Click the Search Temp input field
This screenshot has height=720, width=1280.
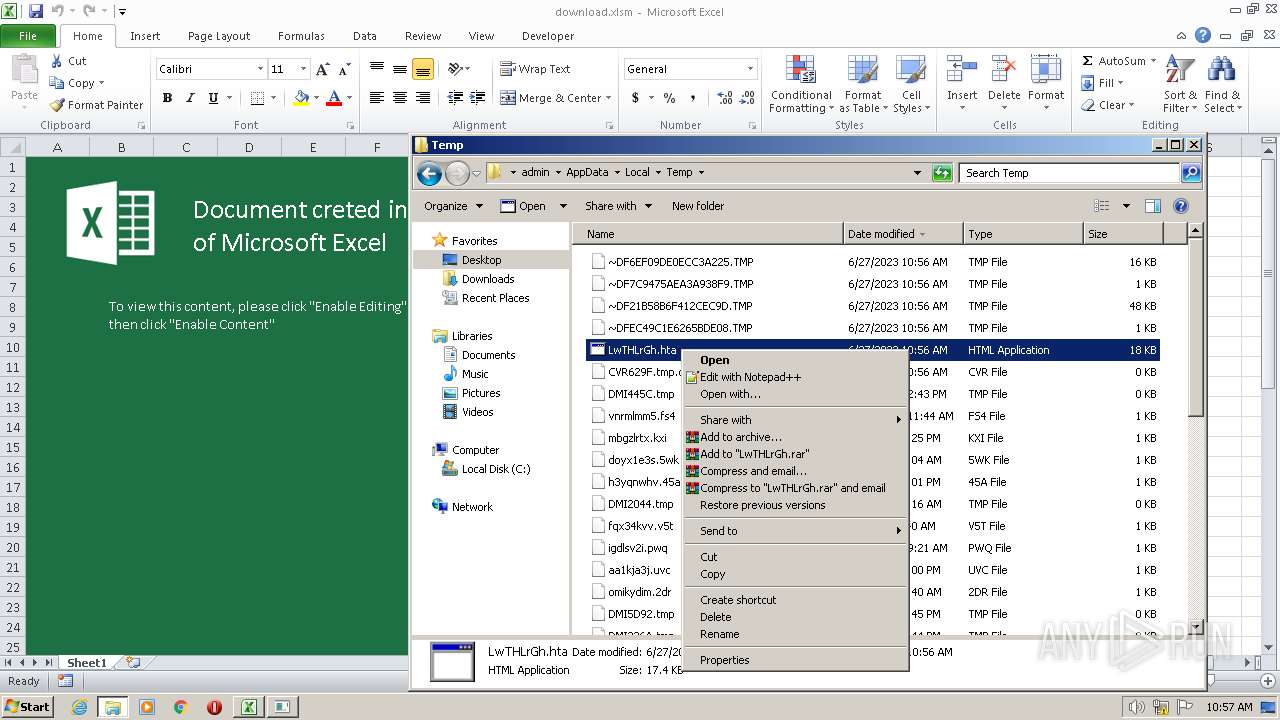(x=1068, y=173)
